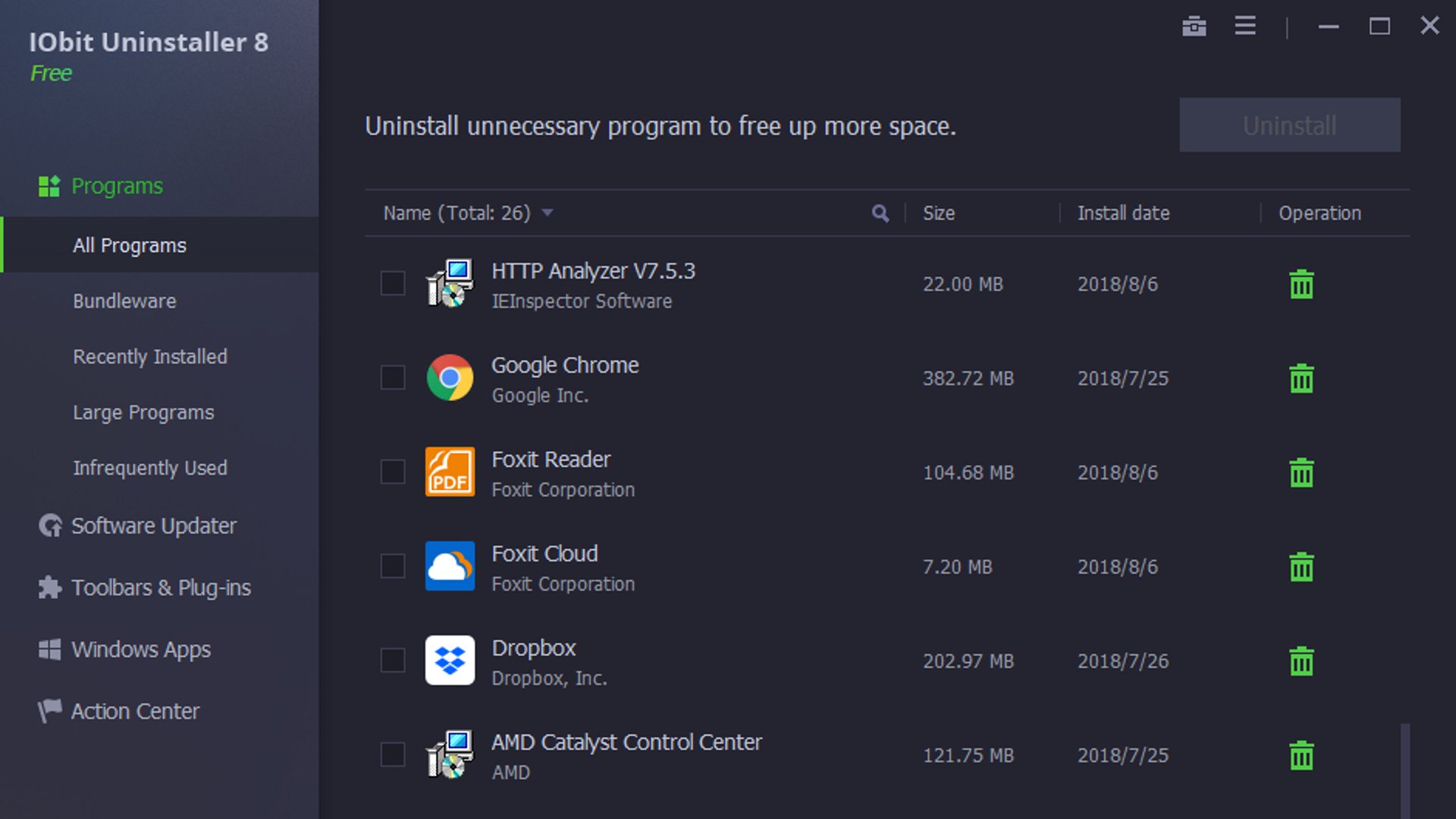This screenshot has height=819, width=1456.
Task: Click the search magnifier icon
Action: coord(880,213)
